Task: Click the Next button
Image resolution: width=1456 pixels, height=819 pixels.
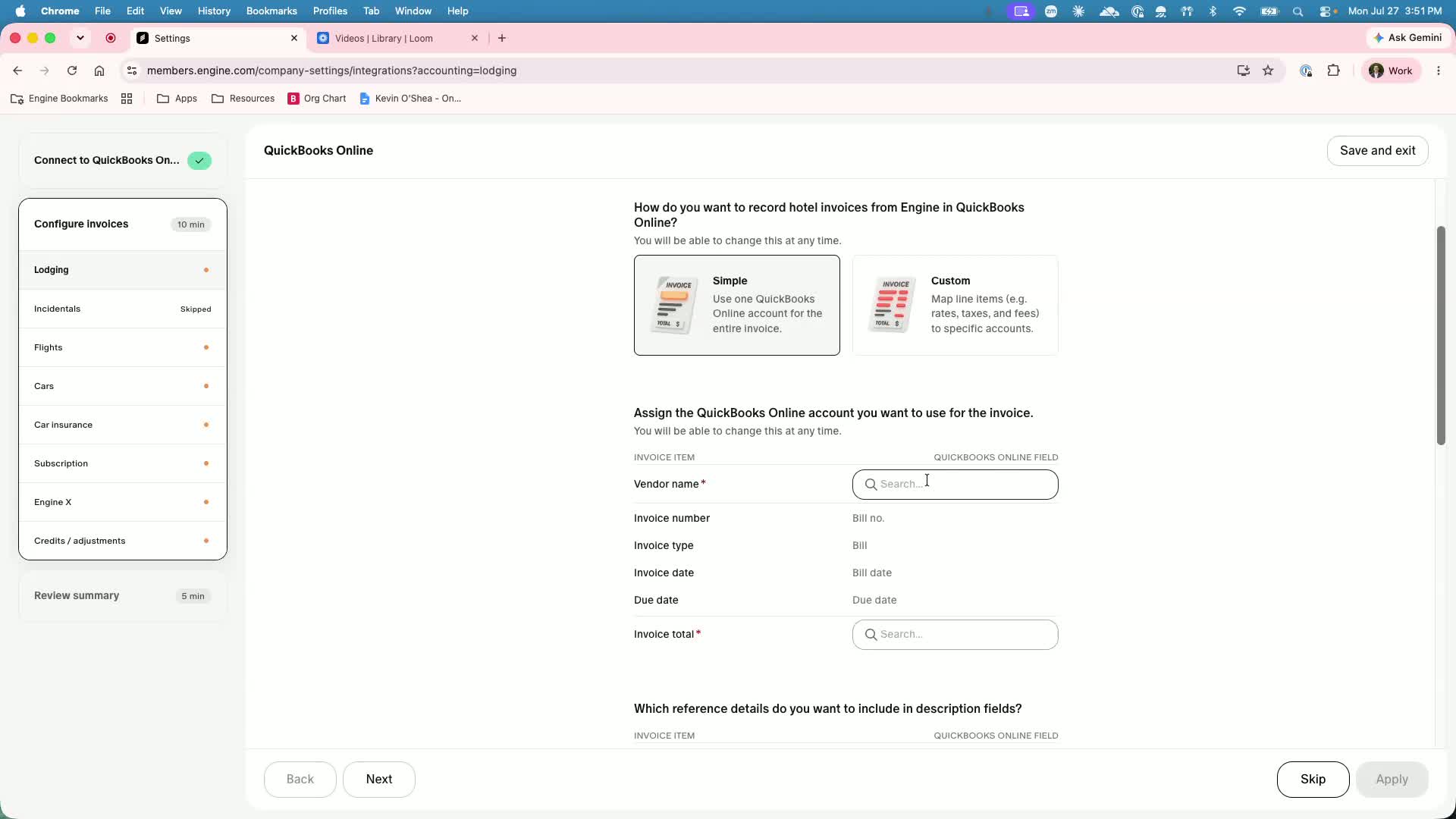Action: point(379,780)
